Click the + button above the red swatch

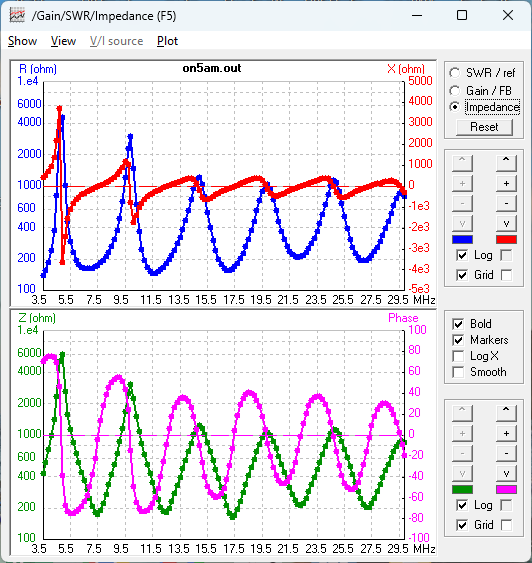506,183
